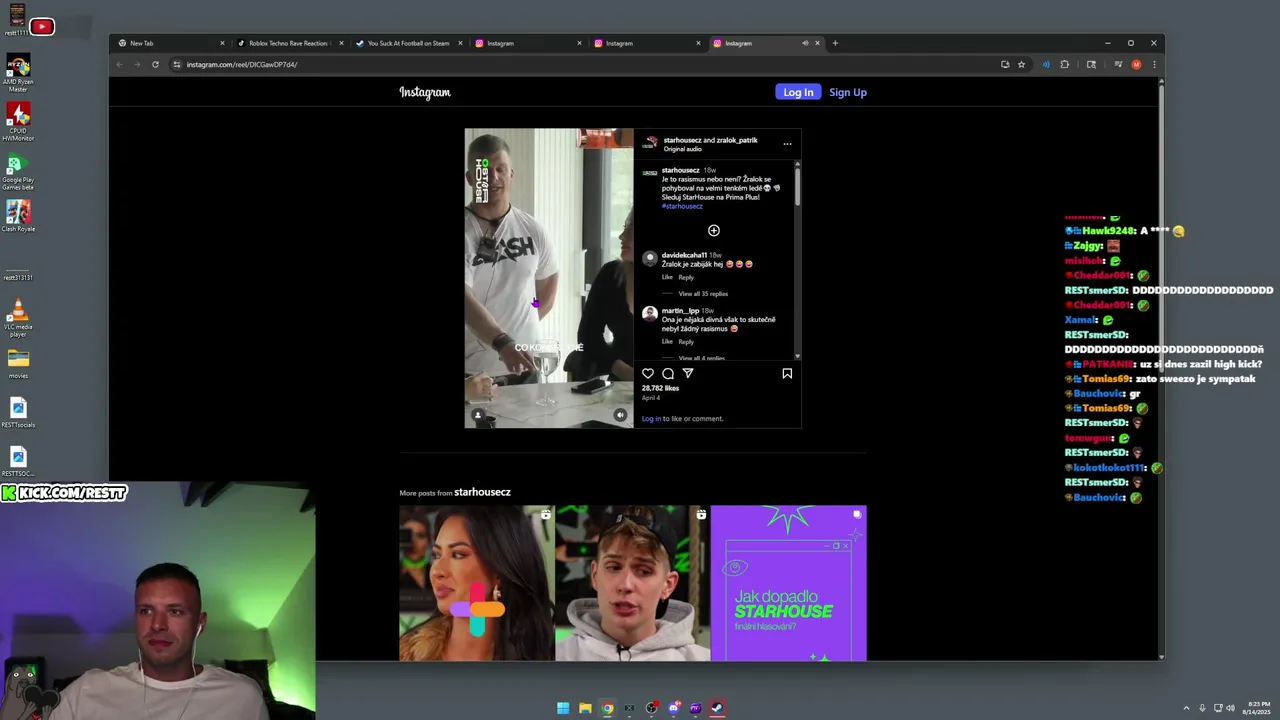Open the browser extensions puzzle icon
This screenshot has width=1280, height=720.
pos(1064,64)
